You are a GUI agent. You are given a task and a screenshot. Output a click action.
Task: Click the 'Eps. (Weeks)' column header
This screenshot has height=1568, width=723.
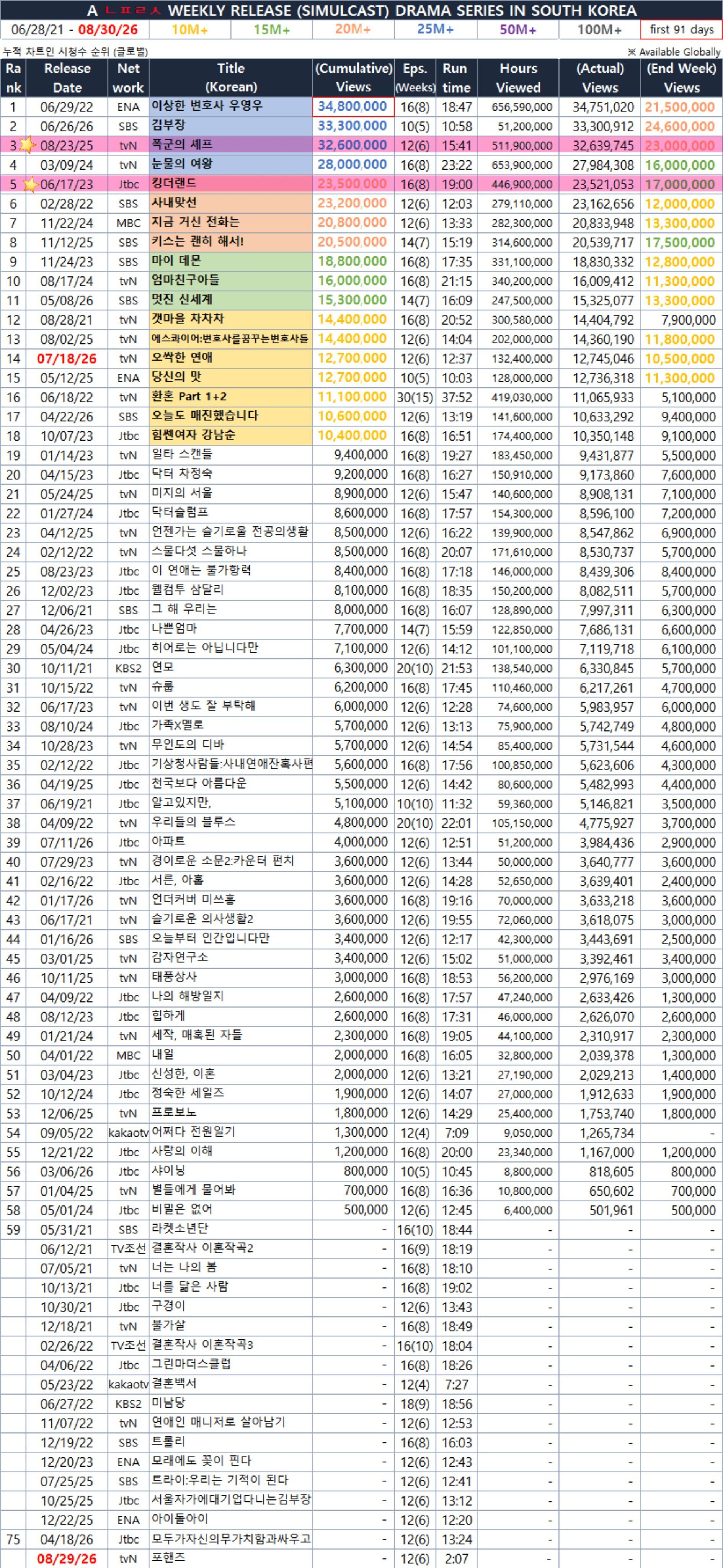point(415,78)
